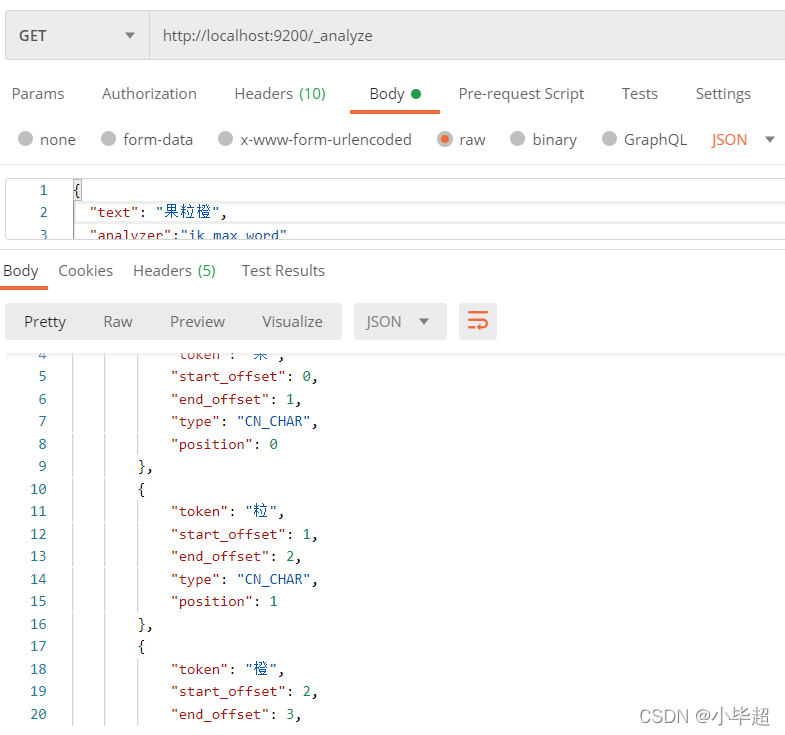The width and height of the screenshot is (785, 735).
Task: Open the orange JSON body format dropdown
Action: [743, 139]
